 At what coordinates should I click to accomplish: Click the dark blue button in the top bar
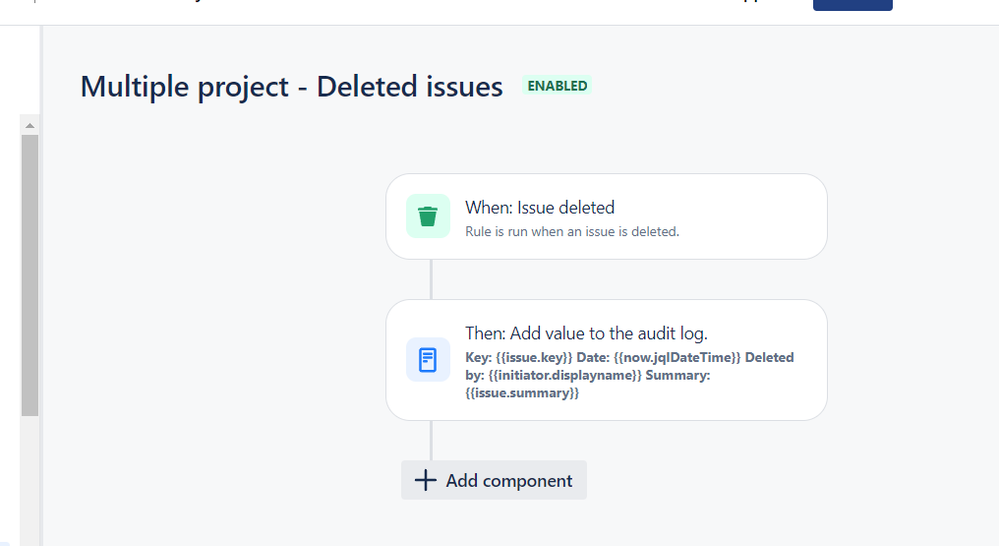(x=852, y=5)
